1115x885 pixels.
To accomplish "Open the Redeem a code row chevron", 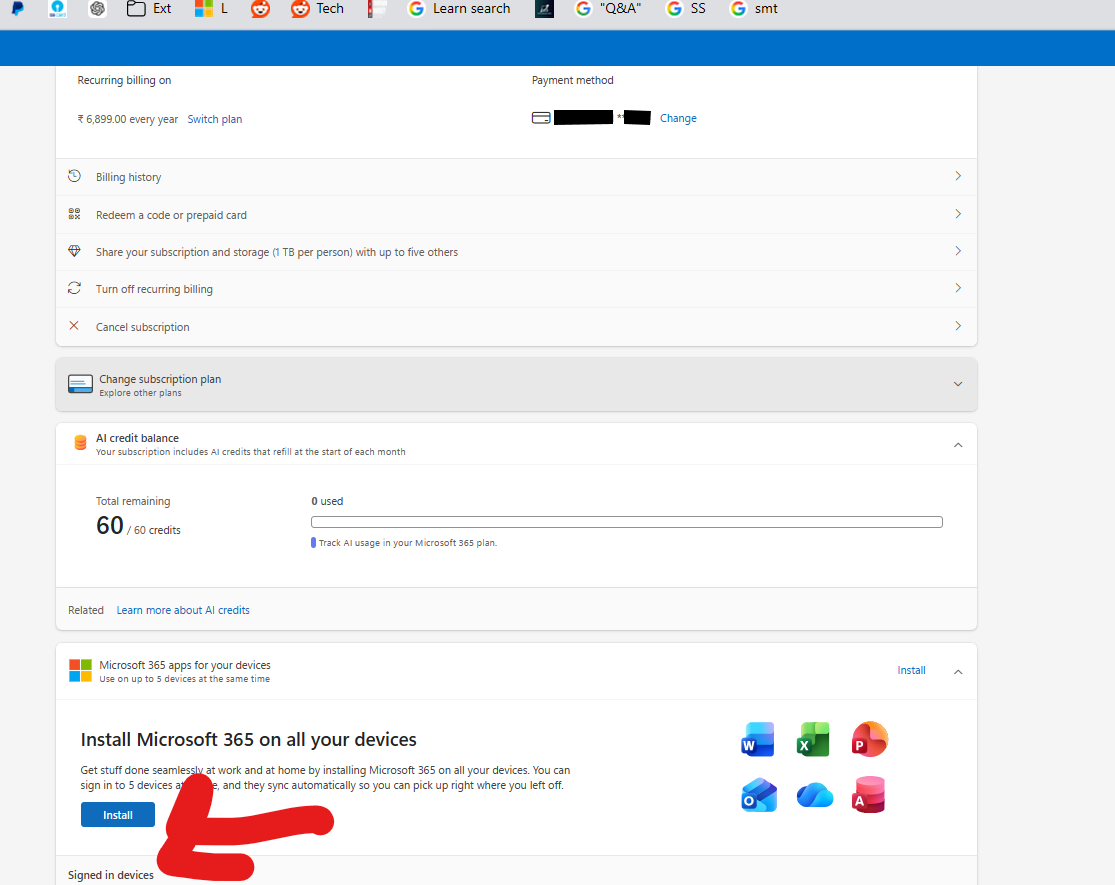I will [958, 214].
